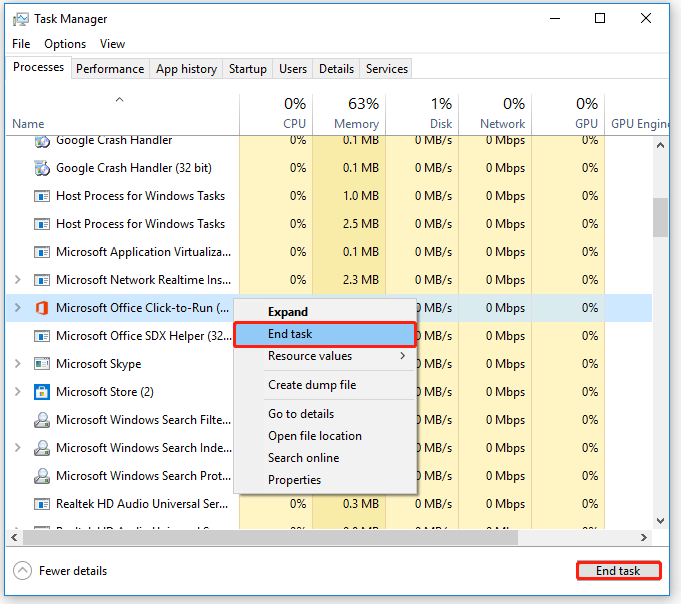Expand the Microsoft Office Click-to-Run process group
Image resolution: width=681 pixels, height=604 pixels.
tap(17, 307)
